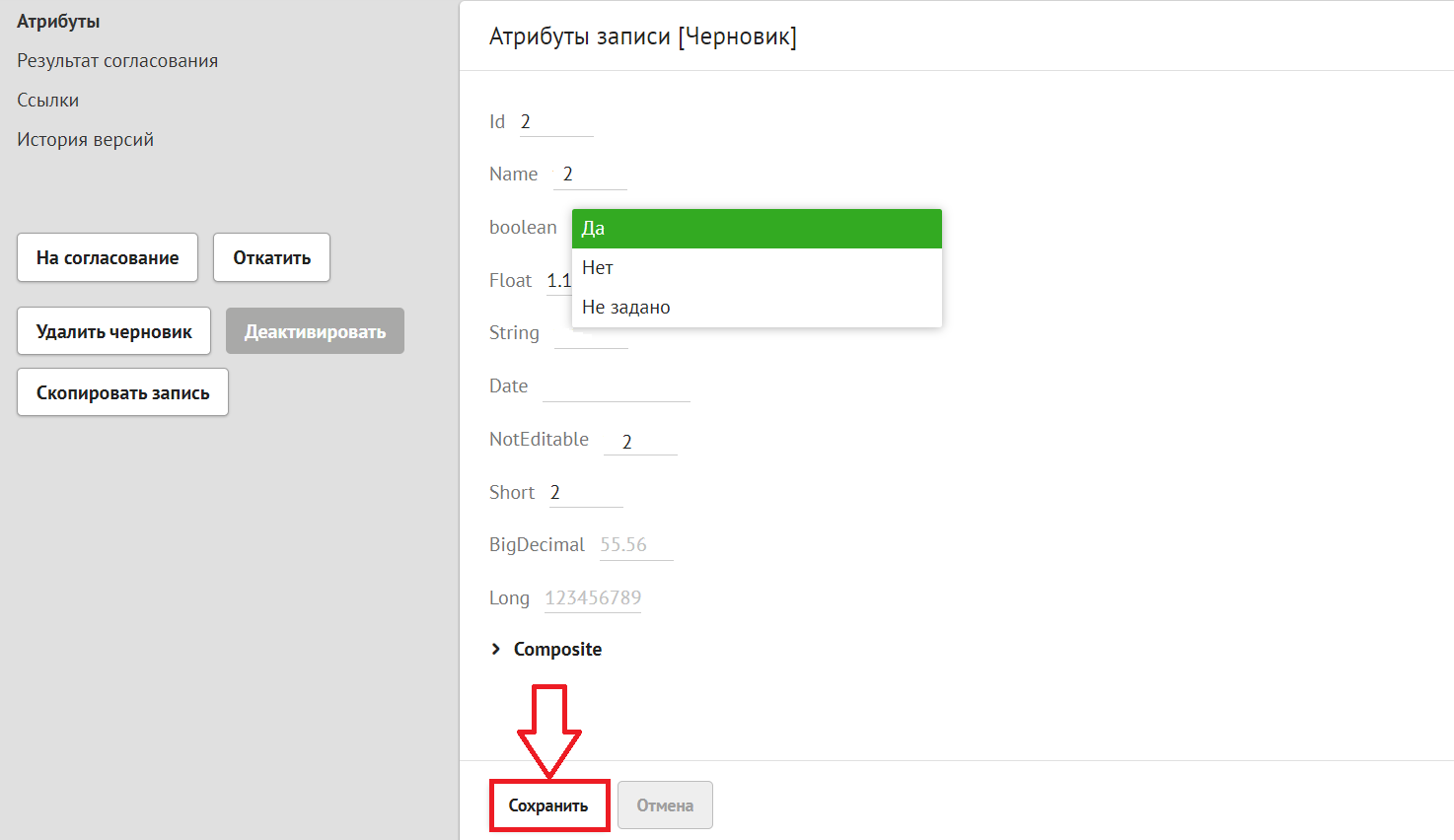The width and height of the screenshot is (1454, 840).
Task: Open the Ссылки sidebar item
Action: click(47, 101)
